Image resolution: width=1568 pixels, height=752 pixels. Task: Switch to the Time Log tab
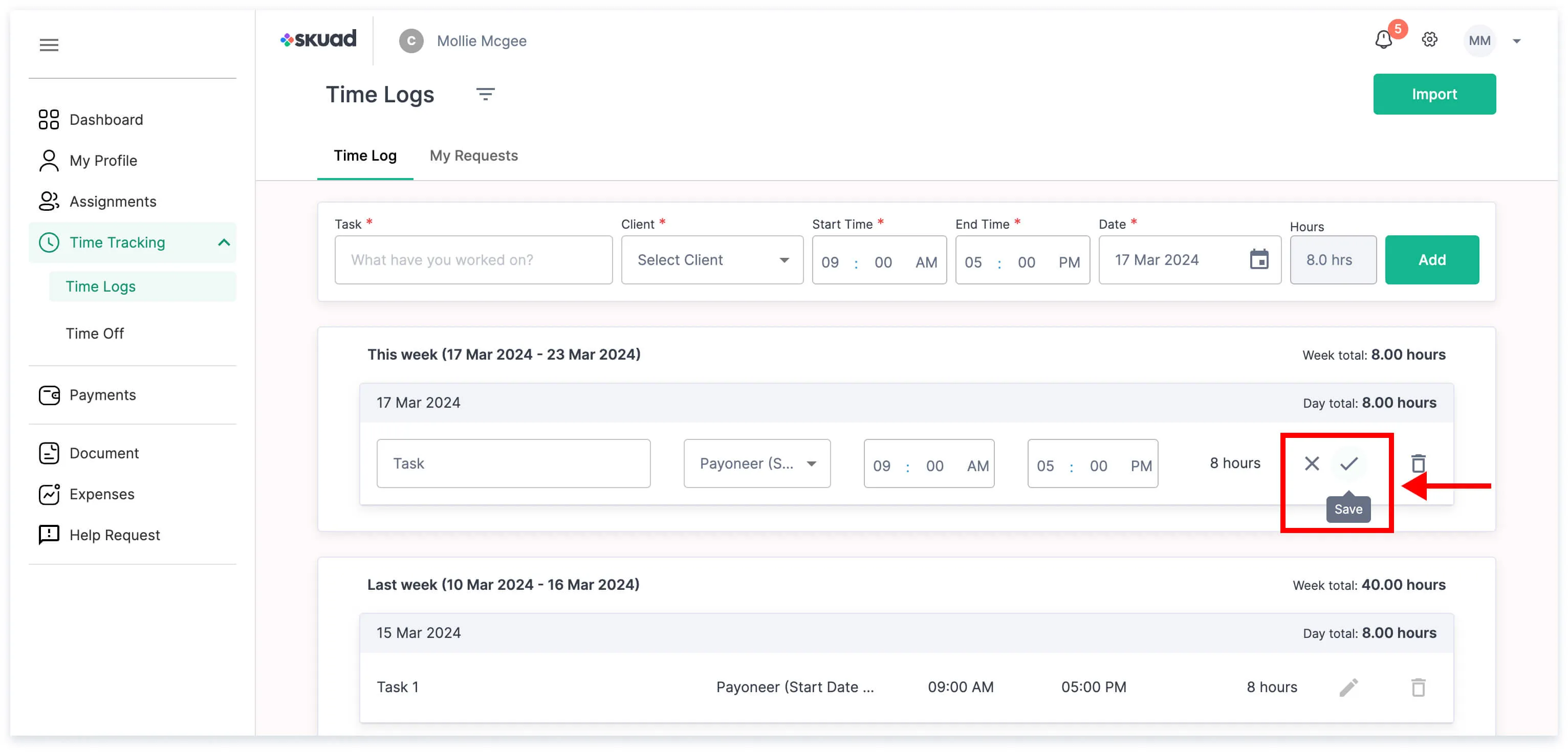coord(365,156)
